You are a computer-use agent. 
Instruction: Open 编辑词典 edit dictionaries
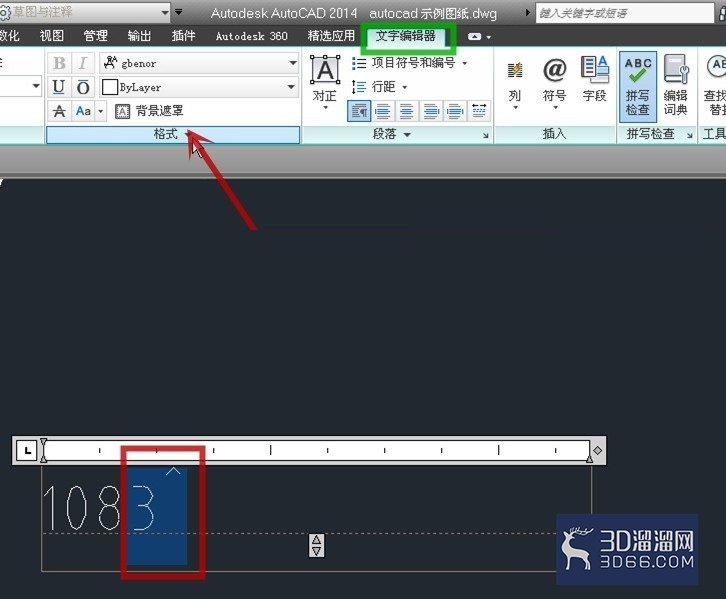(x=676, y=87)
